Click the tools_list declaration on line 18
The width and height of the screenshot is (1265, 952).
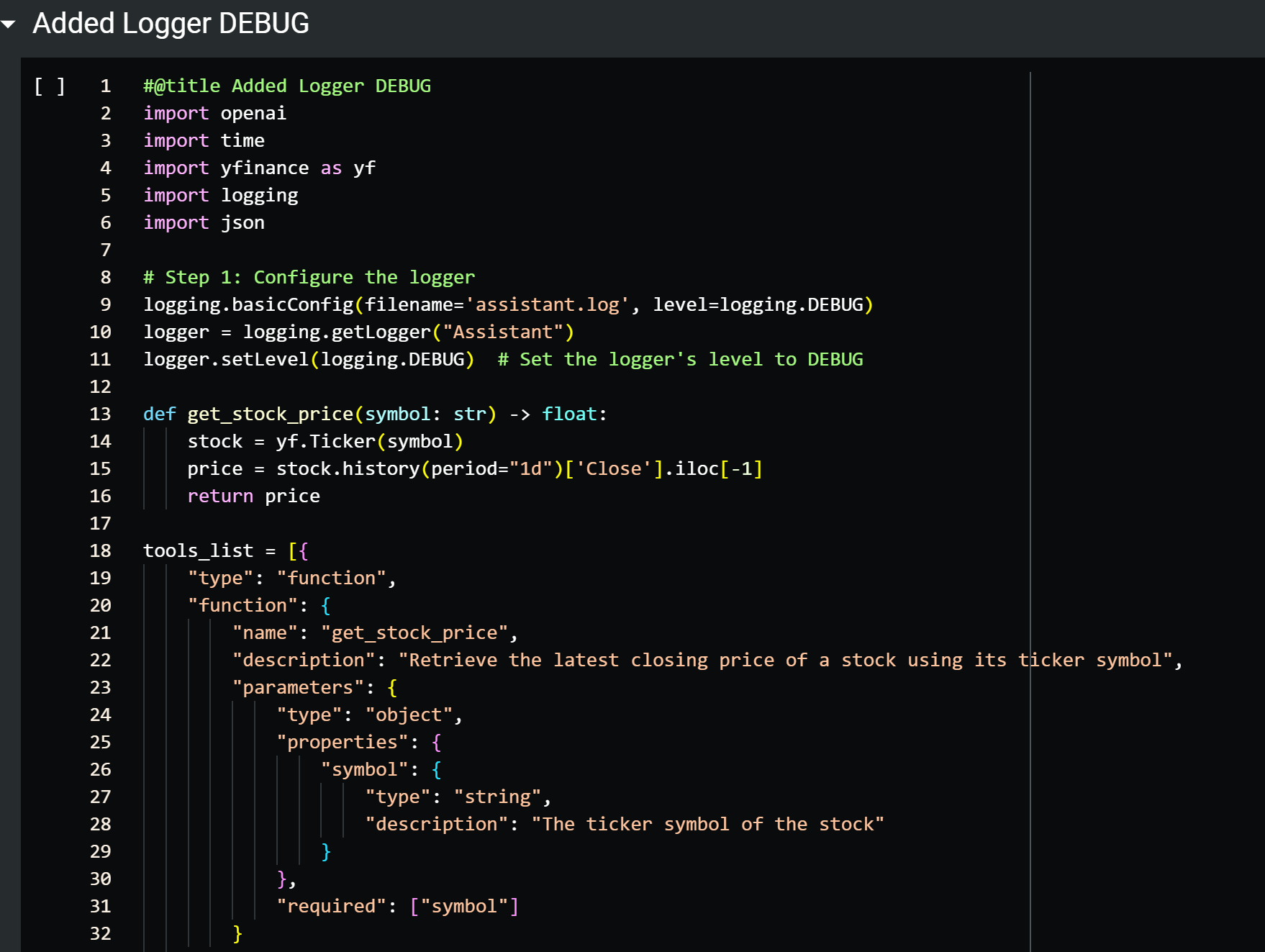tap(197, 550)
